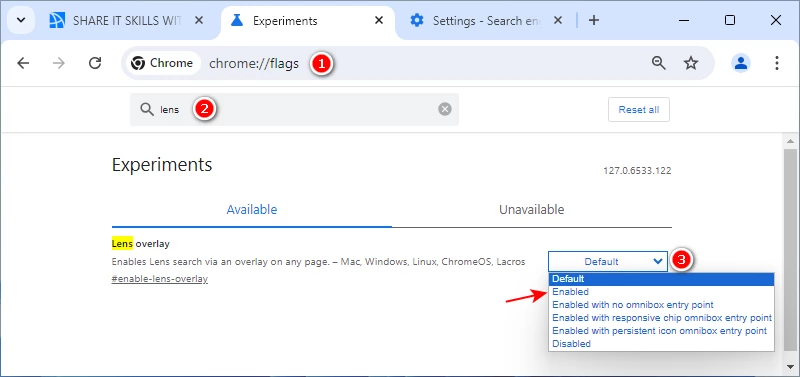Go forward with the forward arrow

point(59,63)
